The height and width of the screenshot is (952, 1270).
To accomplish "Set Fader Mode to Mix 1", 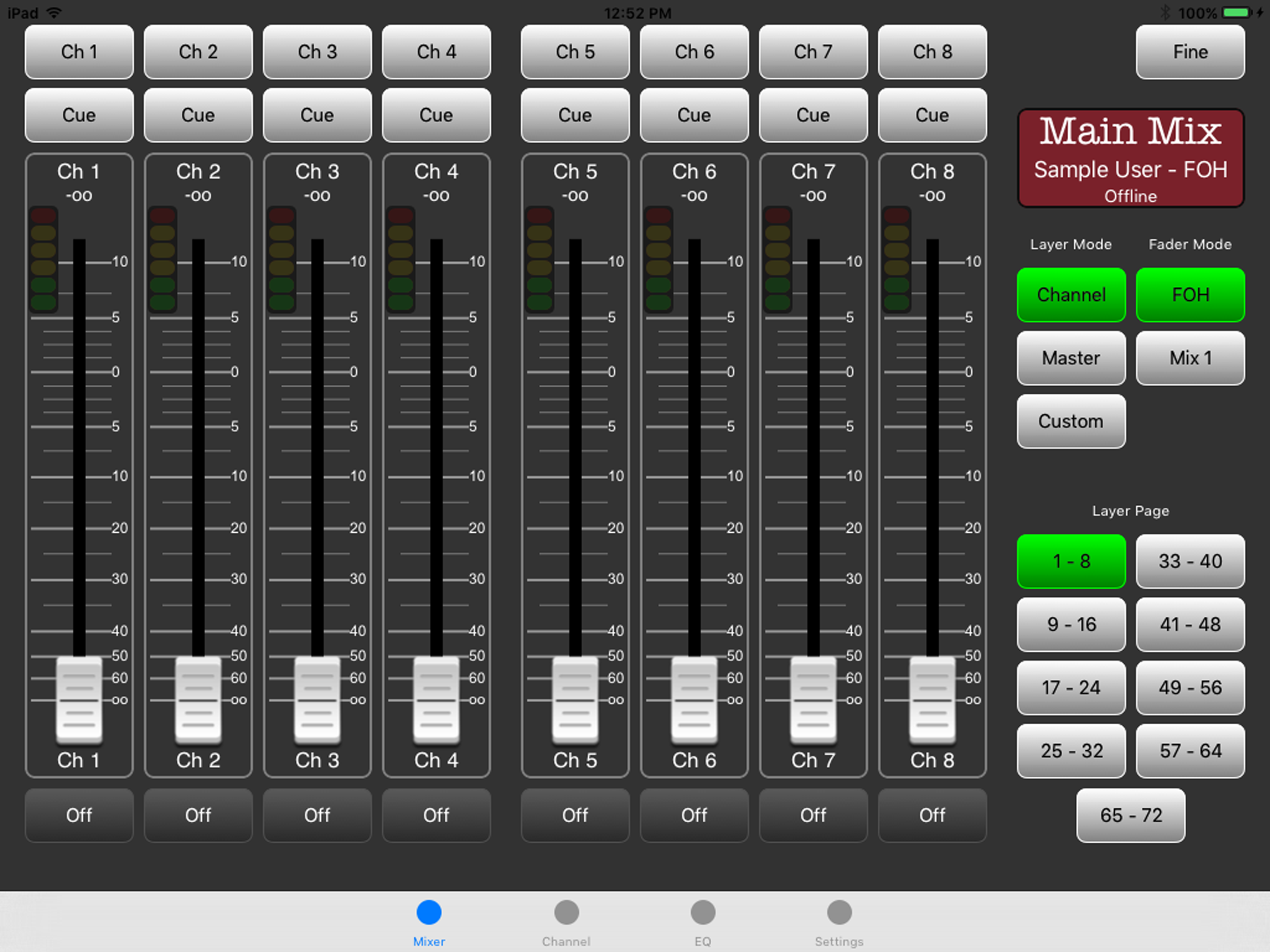I will point(1190,358).
